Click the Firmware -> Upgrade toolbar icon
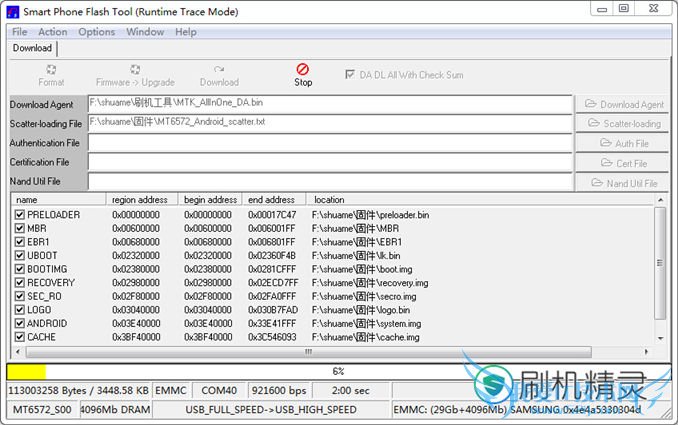Image resolution: width=678 pixels, height=425 pixels. pos(135,69)
